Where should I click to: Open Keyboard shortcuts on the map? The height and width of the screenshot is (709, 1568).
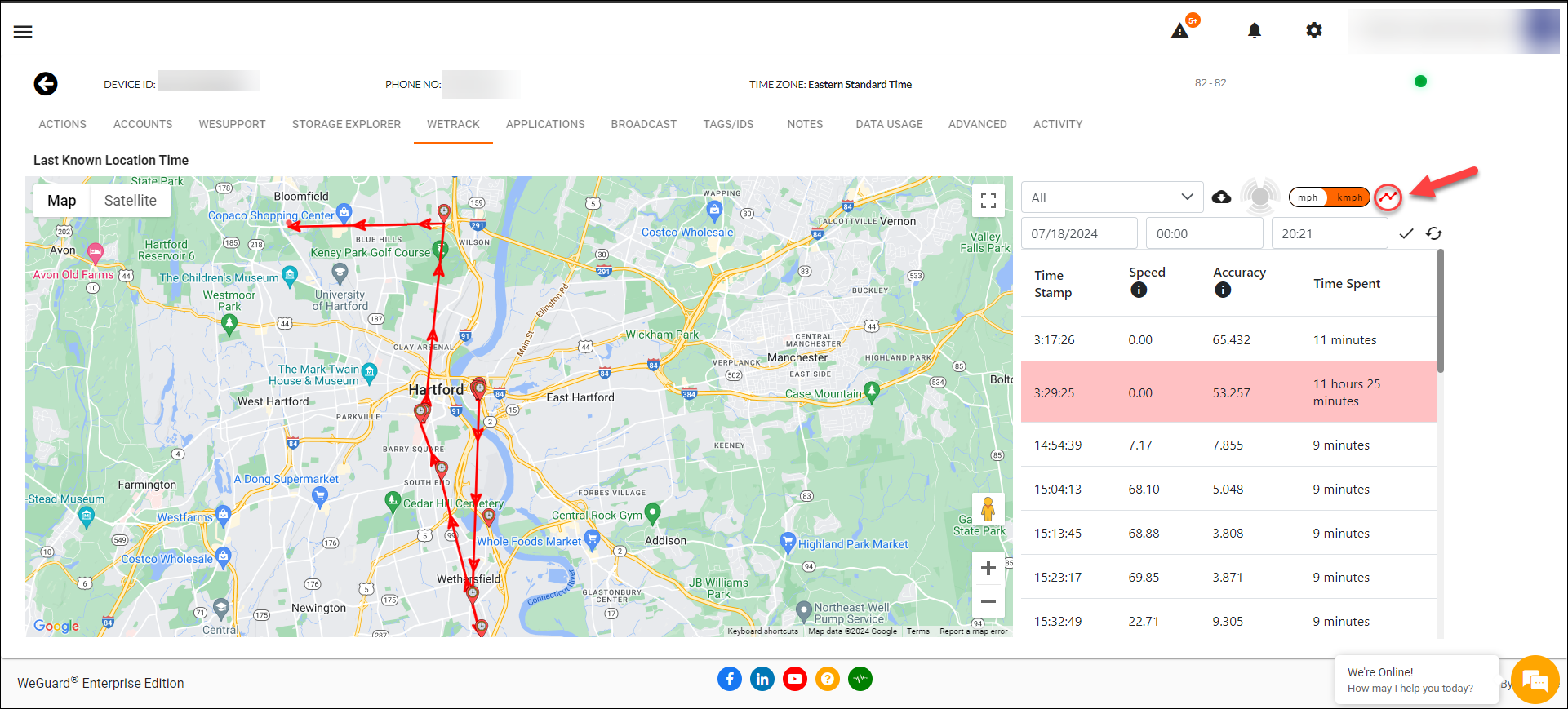(763, 631)
